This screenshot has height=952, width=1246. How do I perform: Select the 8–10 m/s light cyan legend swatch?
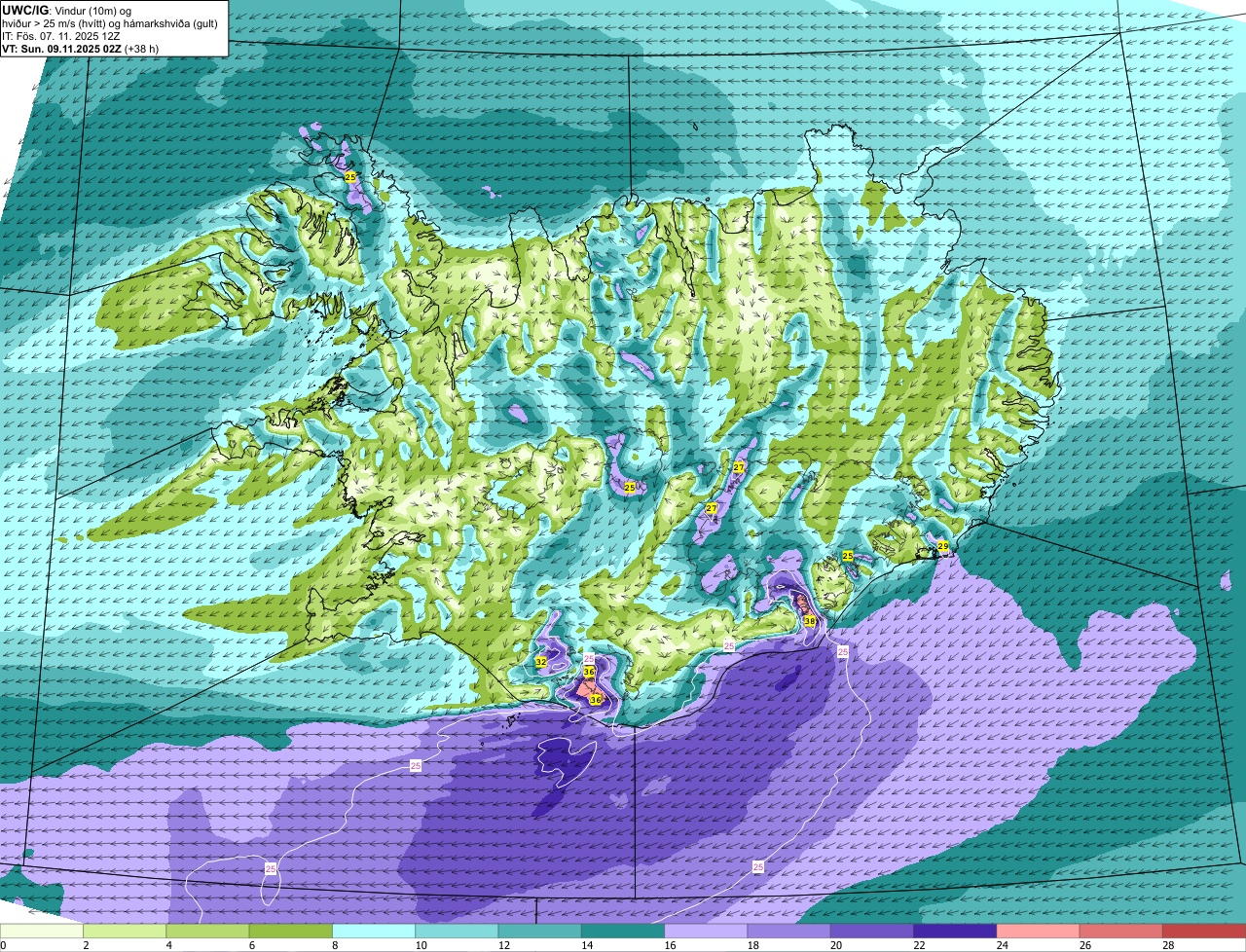pyautogui.click(x=374, y=932)
